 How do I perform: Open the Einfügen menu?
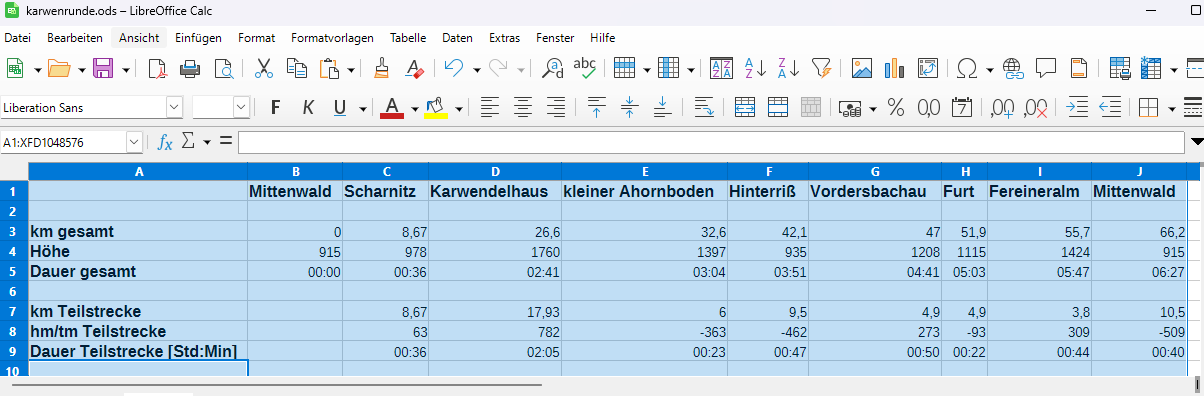[198, 38]
